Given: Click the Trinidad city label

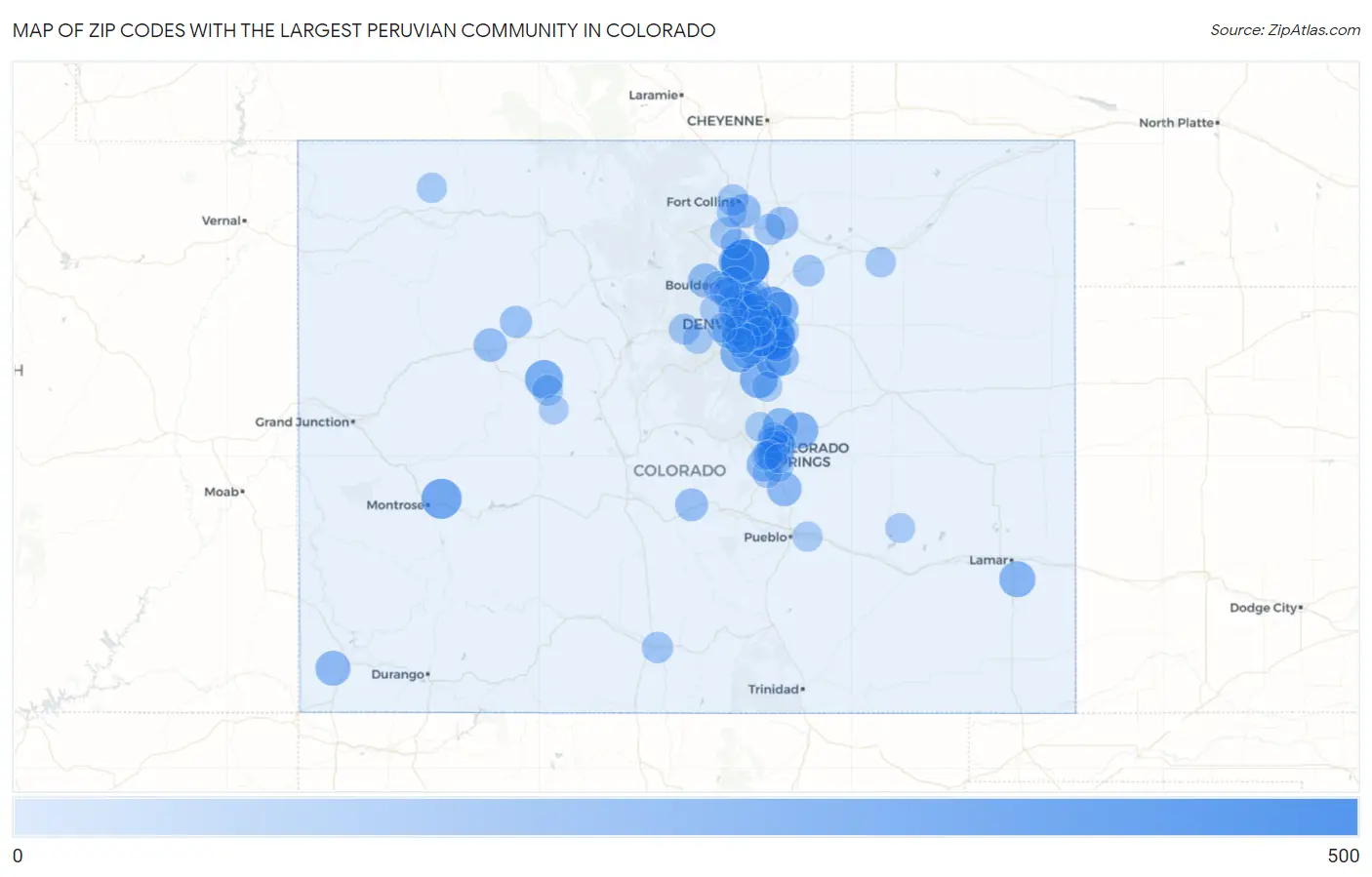Looking at the screenshot, I should 773,689.
